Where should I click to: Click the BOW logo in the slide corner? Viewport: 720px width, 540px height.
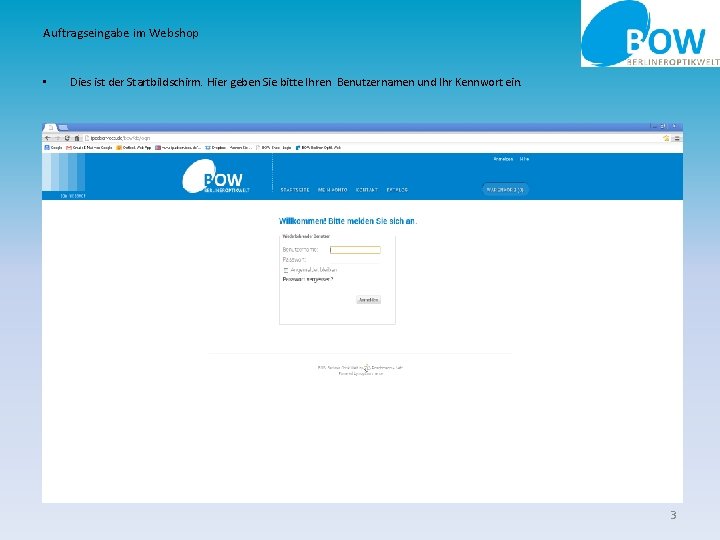coord(650,34)
